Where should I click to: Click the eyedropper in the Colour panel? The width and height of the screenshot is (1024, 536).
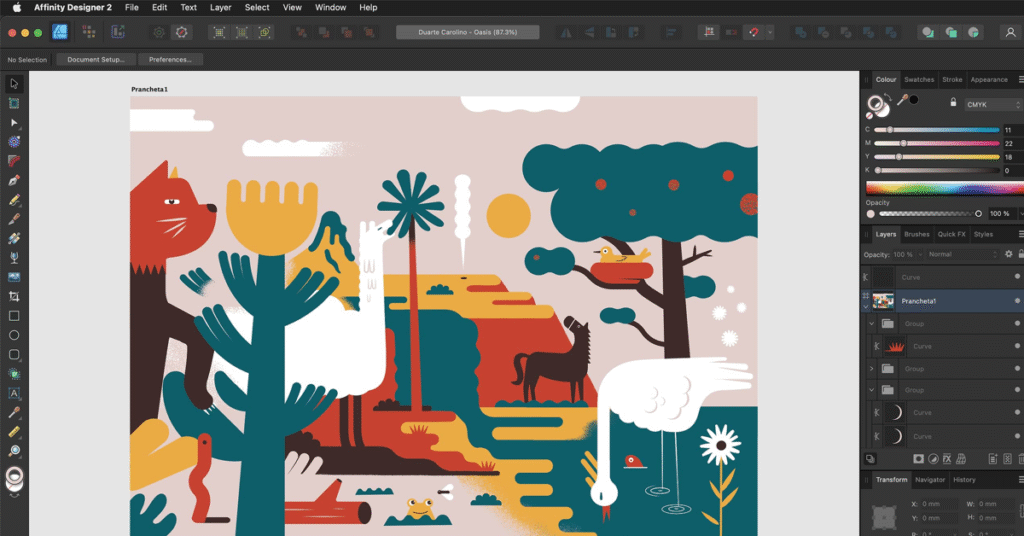click(x=903, y=100)
